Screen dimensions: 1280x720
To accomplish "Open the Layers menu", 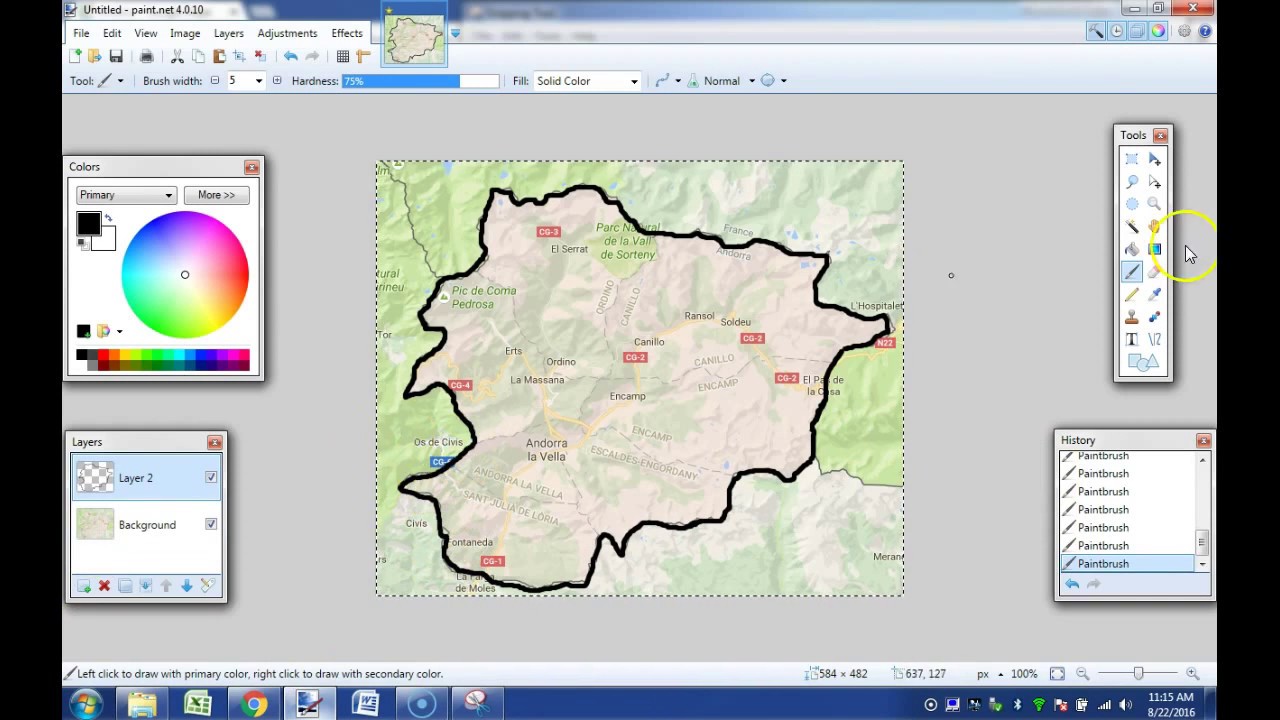I will [228, 33].
